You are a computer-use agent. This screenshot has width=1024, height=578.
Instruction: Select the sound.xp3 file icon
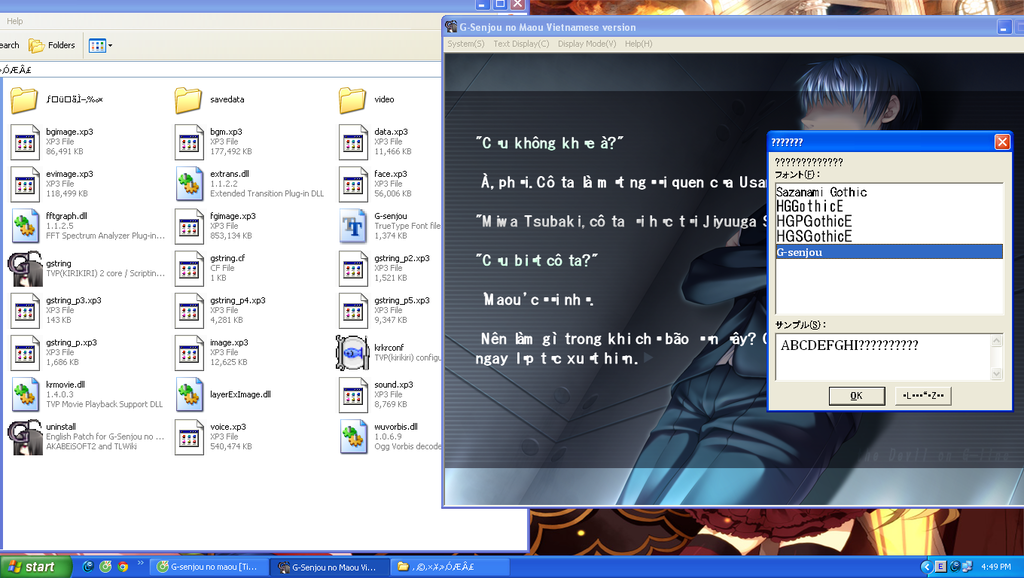[353, 394]
